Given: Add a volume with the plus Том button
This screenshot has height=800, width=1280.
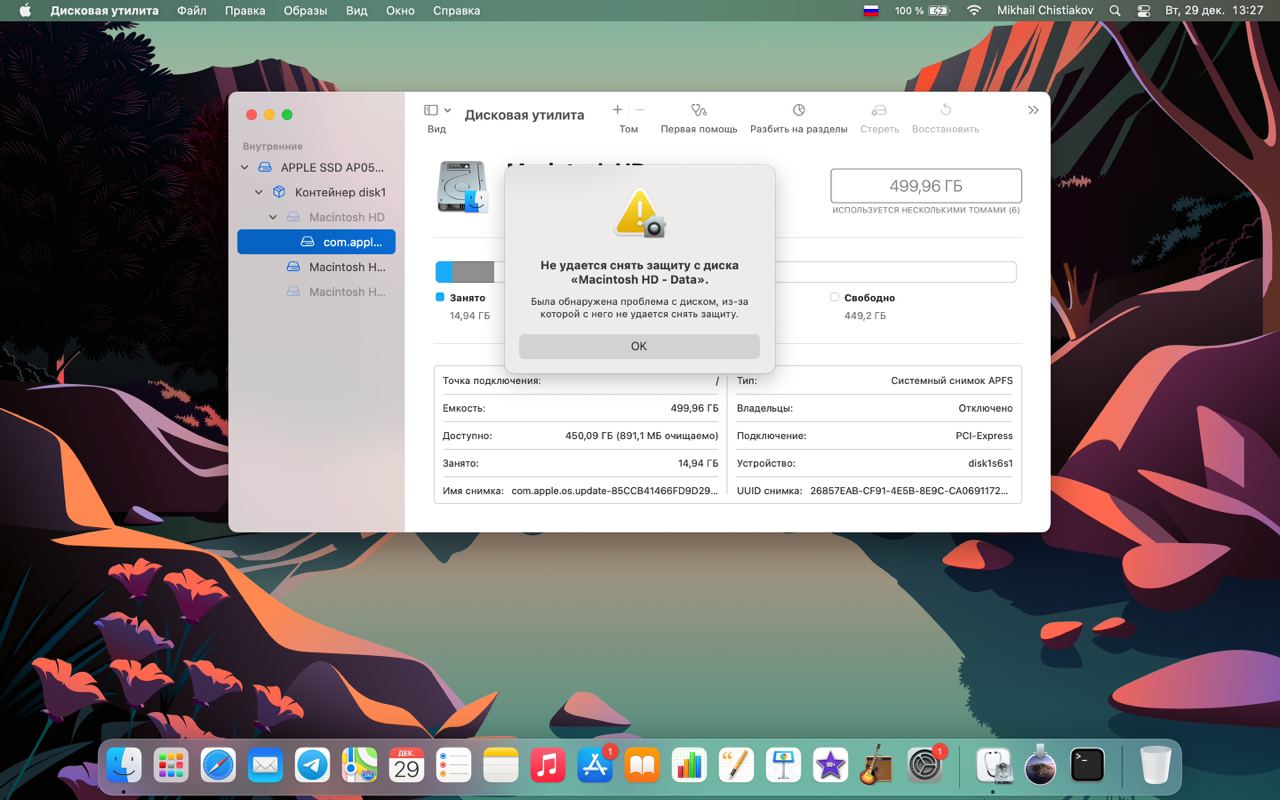Looking at the screenshot, I should point(617,110).
